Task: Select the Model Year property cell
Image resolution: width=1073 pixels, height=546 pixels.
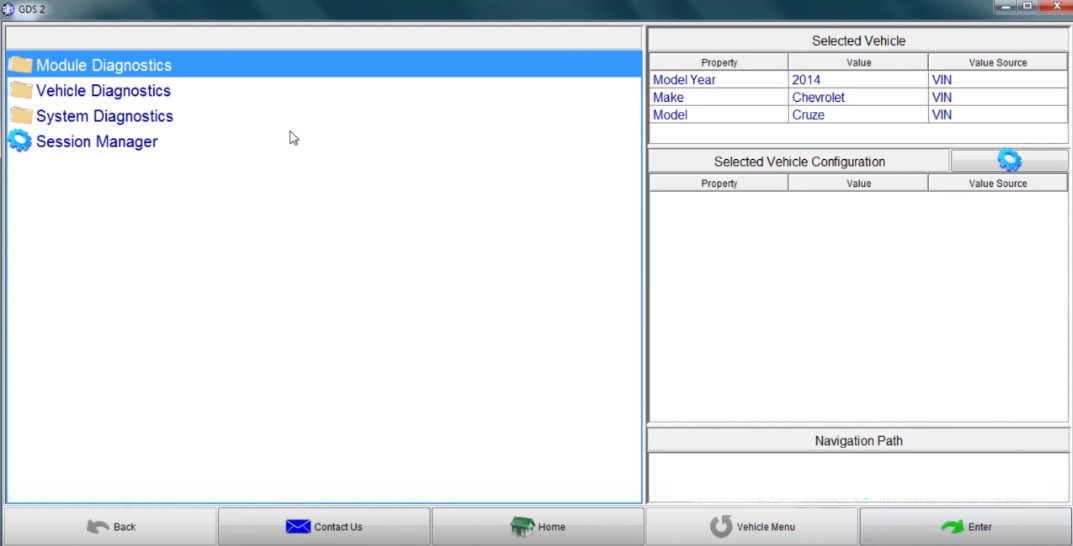Action: tap(719, 79)
